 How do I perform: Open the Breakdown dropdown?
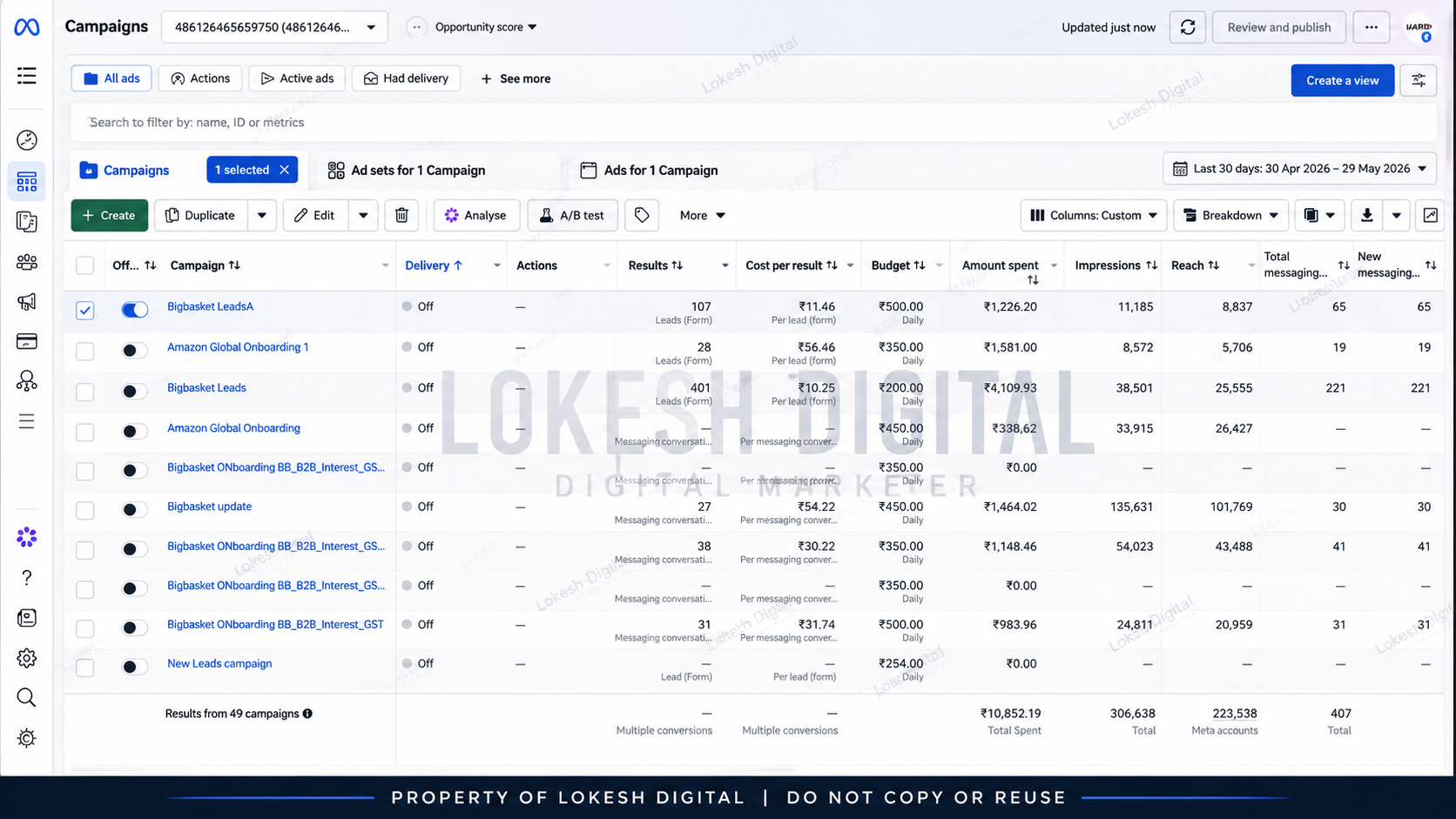click(x=1232, y=215)
